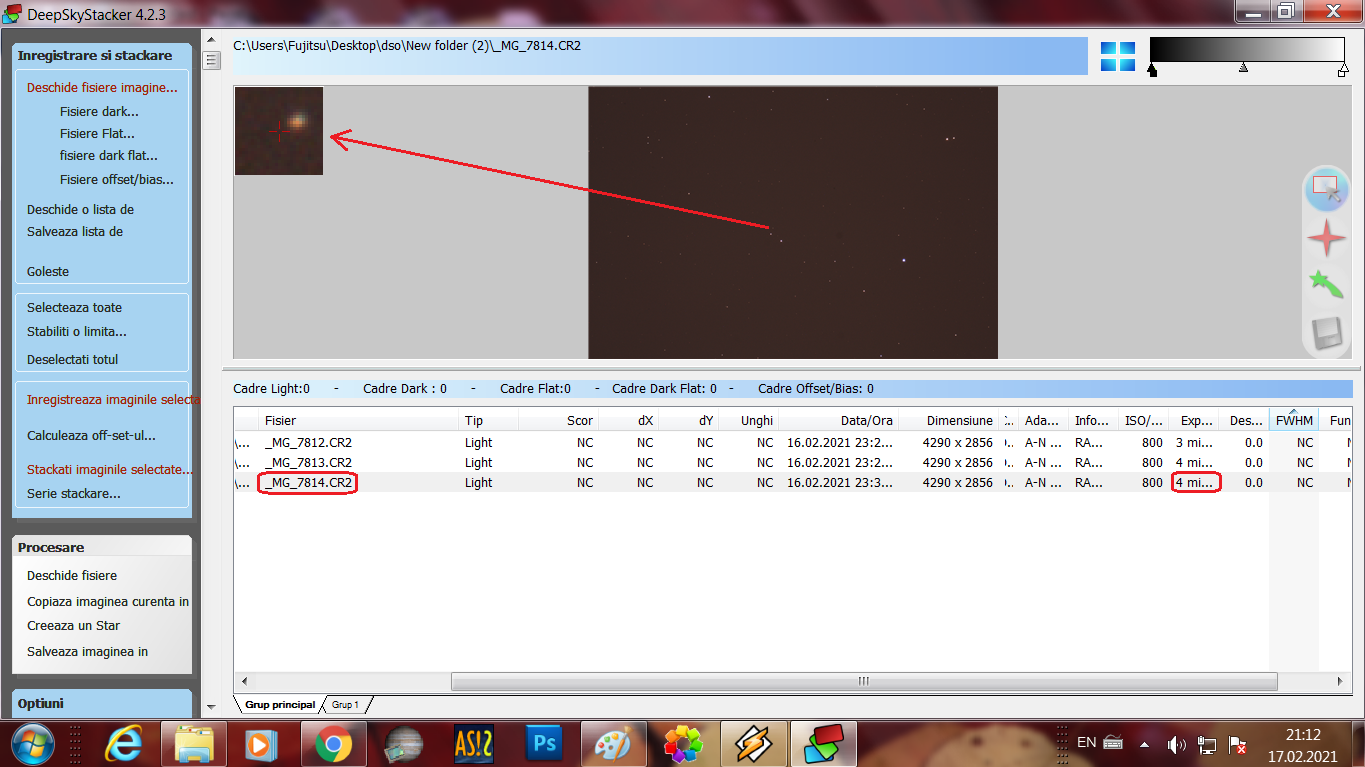Adjust the black point gradient slider marker
Screen dimensions: 1365x767
click(x=1153, y=70)
